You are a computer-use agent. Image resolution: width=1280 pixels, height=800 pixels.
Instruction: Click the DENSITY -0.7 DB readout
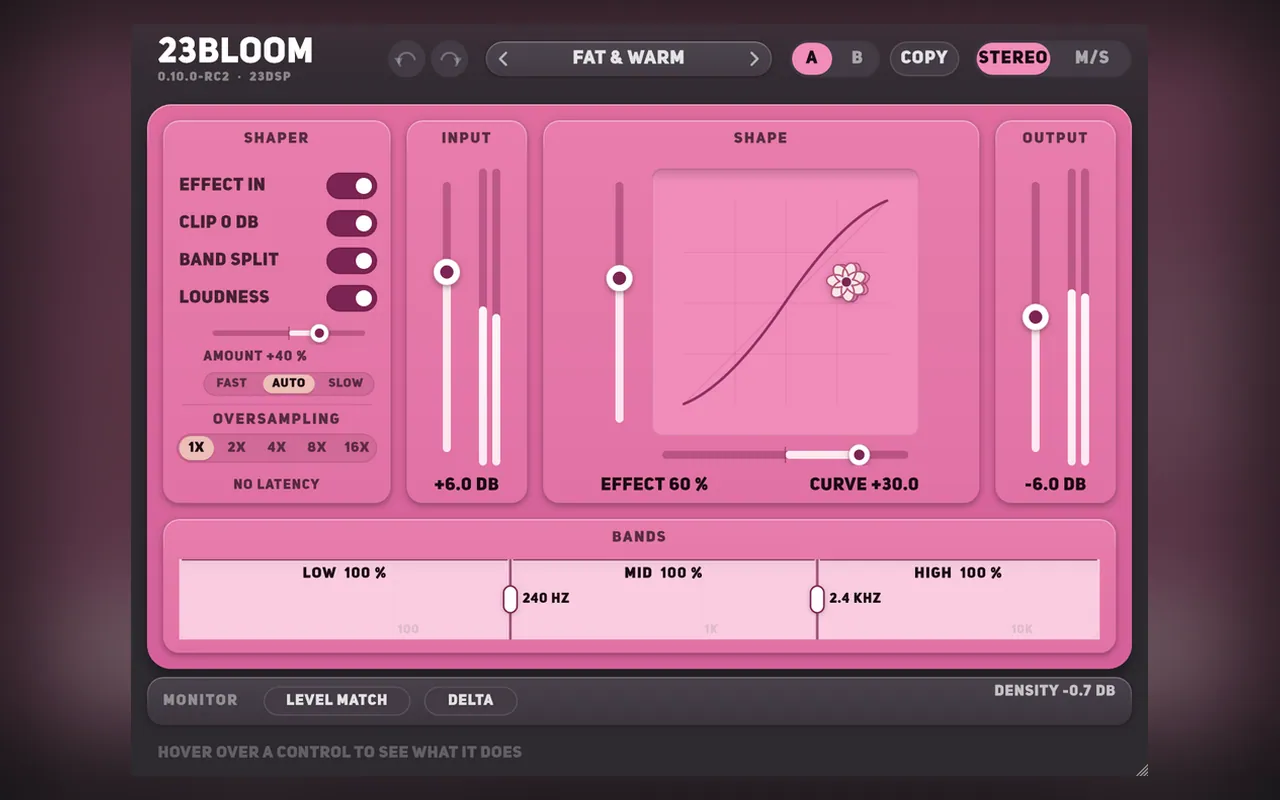(x=1055, y=691)
